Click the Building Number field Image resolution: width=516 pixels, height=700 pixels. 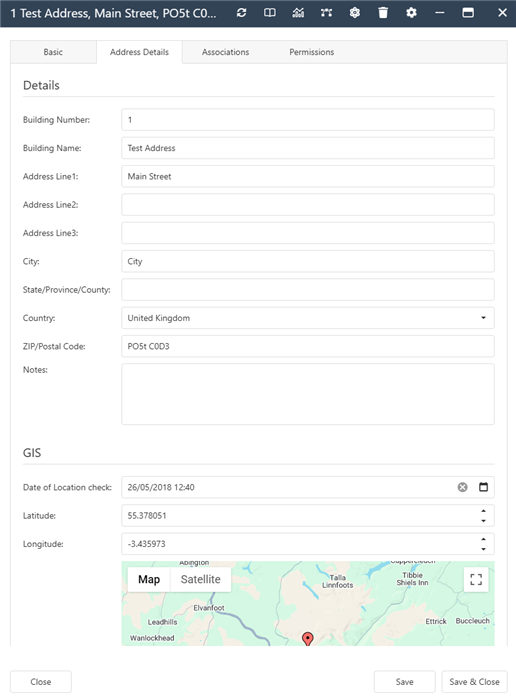pyautogui.click(x=308, y=120)
